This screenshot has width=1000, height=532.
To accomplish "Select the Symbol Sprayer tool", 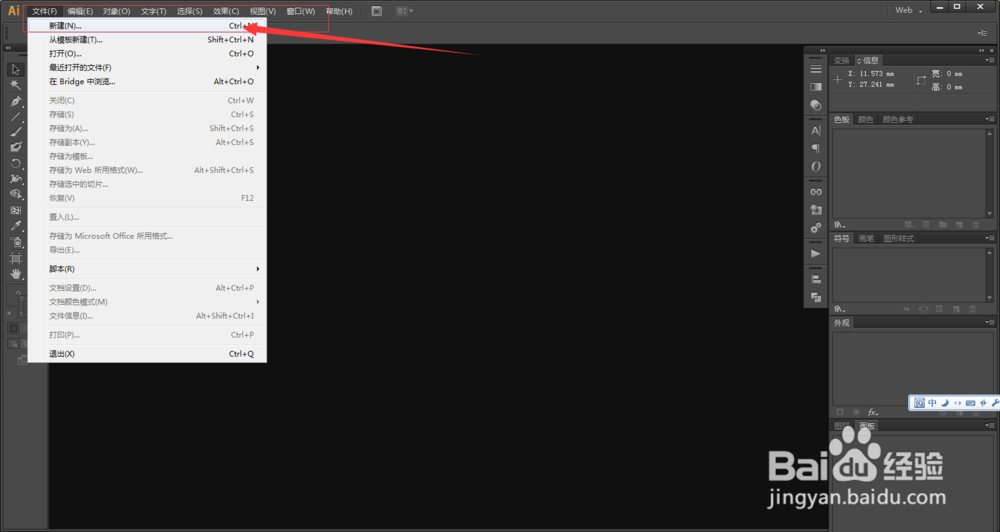I will pyautogui.click(x=15, y=242).
